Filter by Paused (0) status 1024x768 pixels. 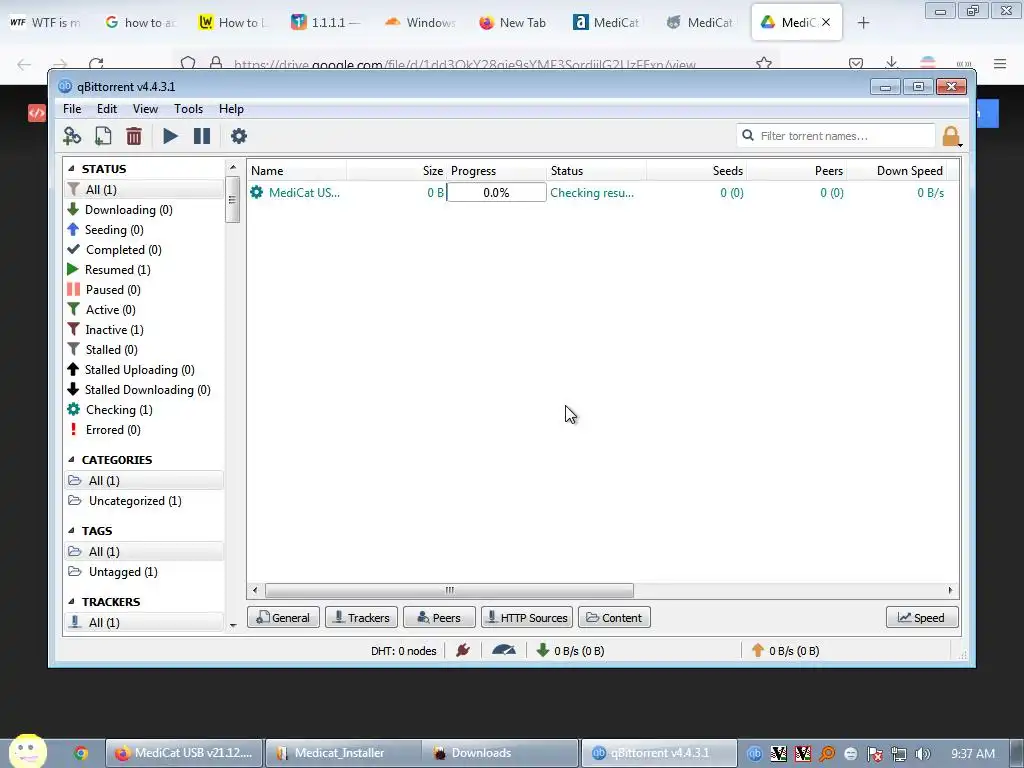[x=144, y=290]
